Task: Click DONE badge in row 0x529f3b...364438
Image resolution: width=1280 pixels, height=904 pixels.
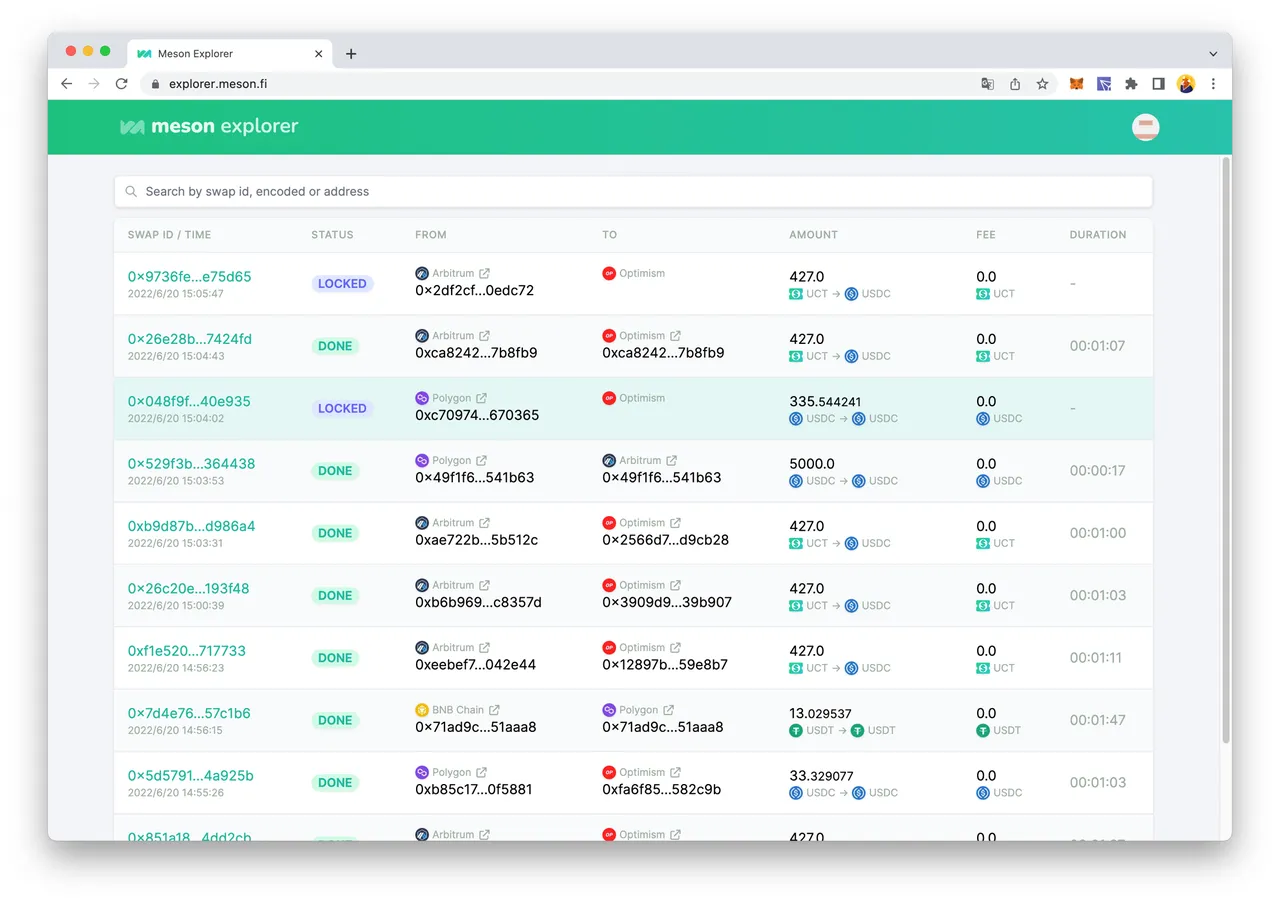Action: click(335, 471)
